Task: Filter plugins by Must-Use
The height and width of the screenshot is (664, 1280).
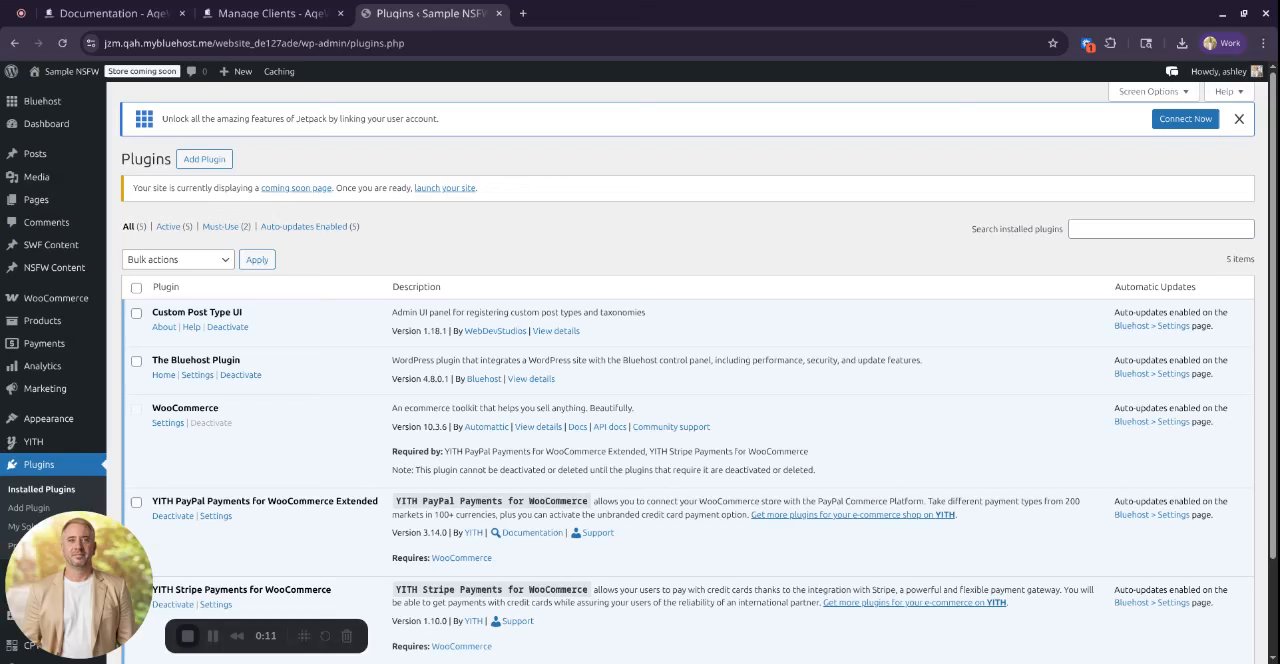Action: [220, 227]
